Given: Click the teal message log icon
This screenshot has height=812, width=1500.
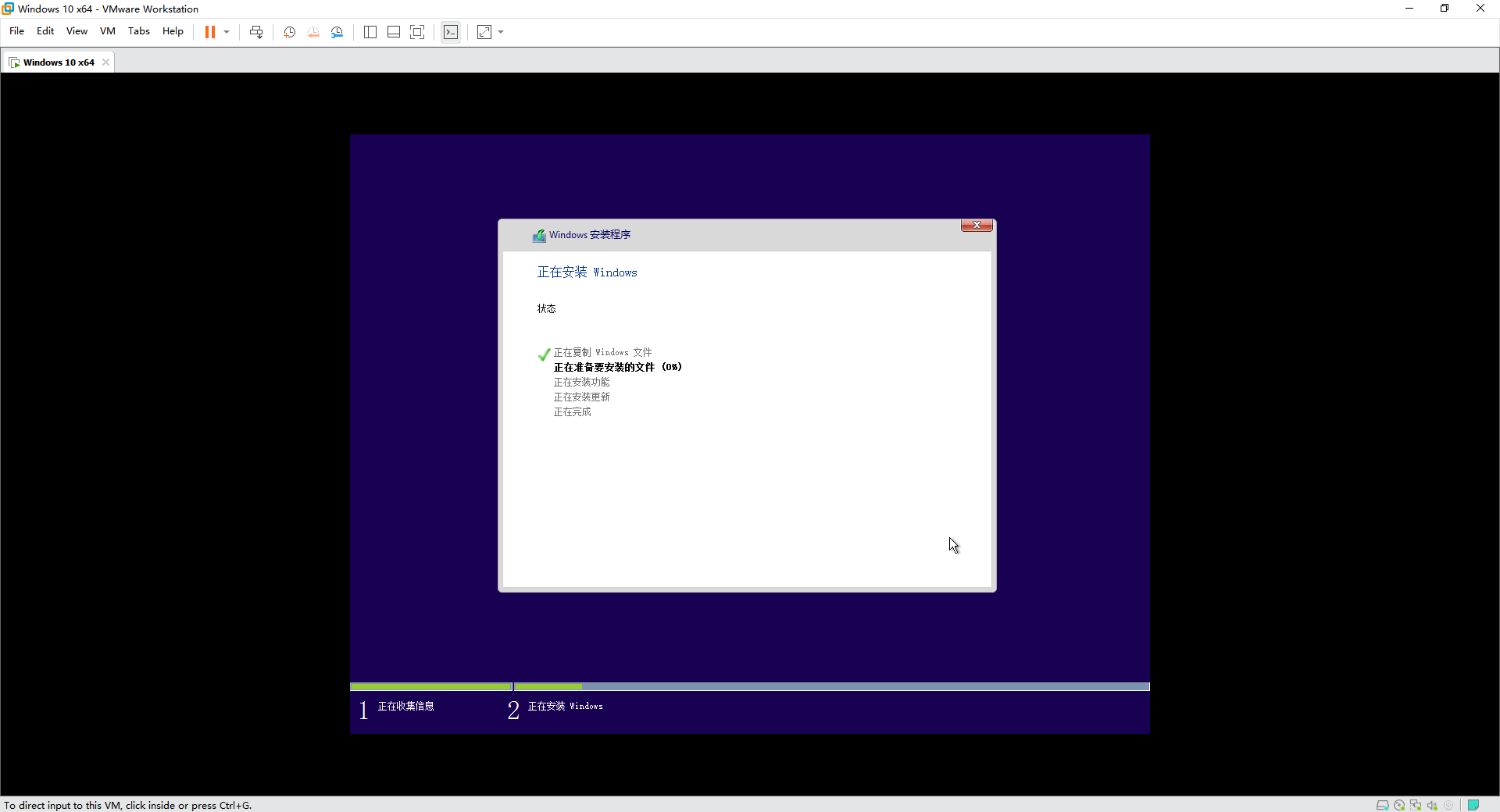Looking at the screenshot, I should (1473, 805).
